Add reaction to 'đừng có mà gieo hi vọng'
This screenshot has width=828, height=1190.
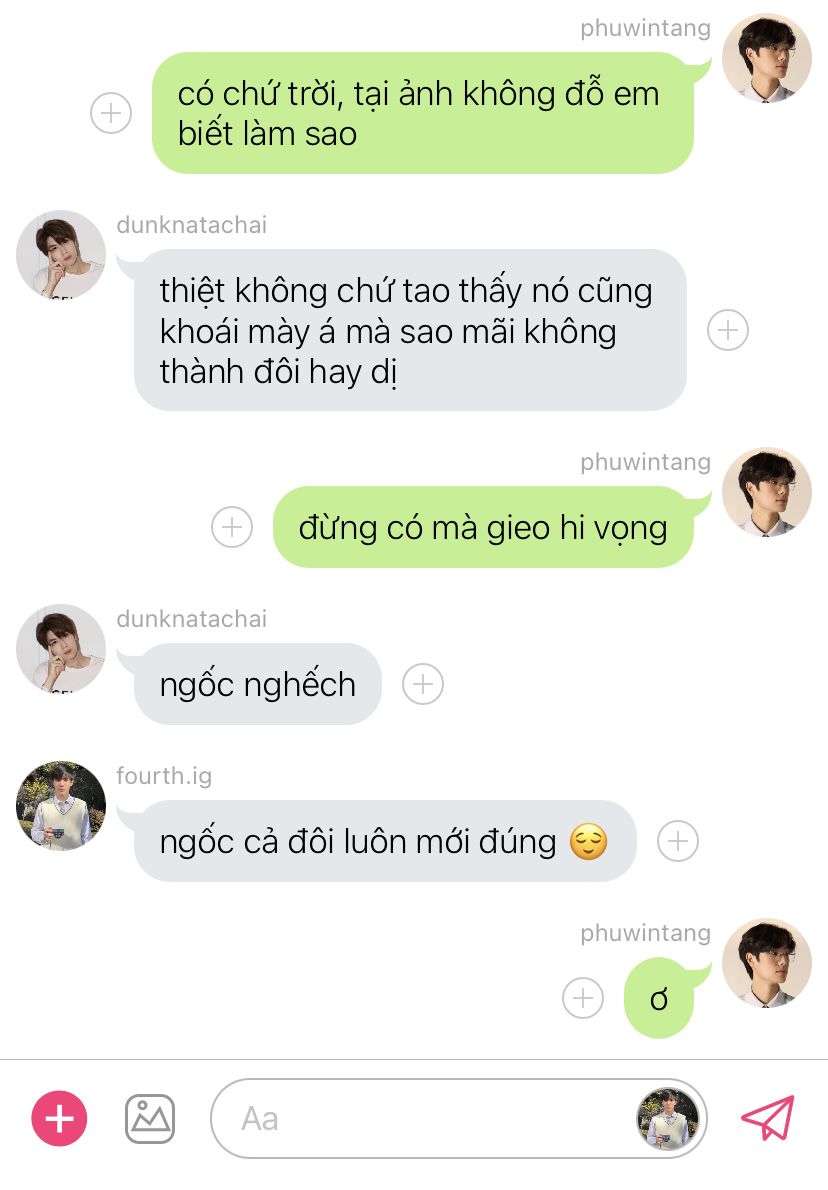coord(231,527)
